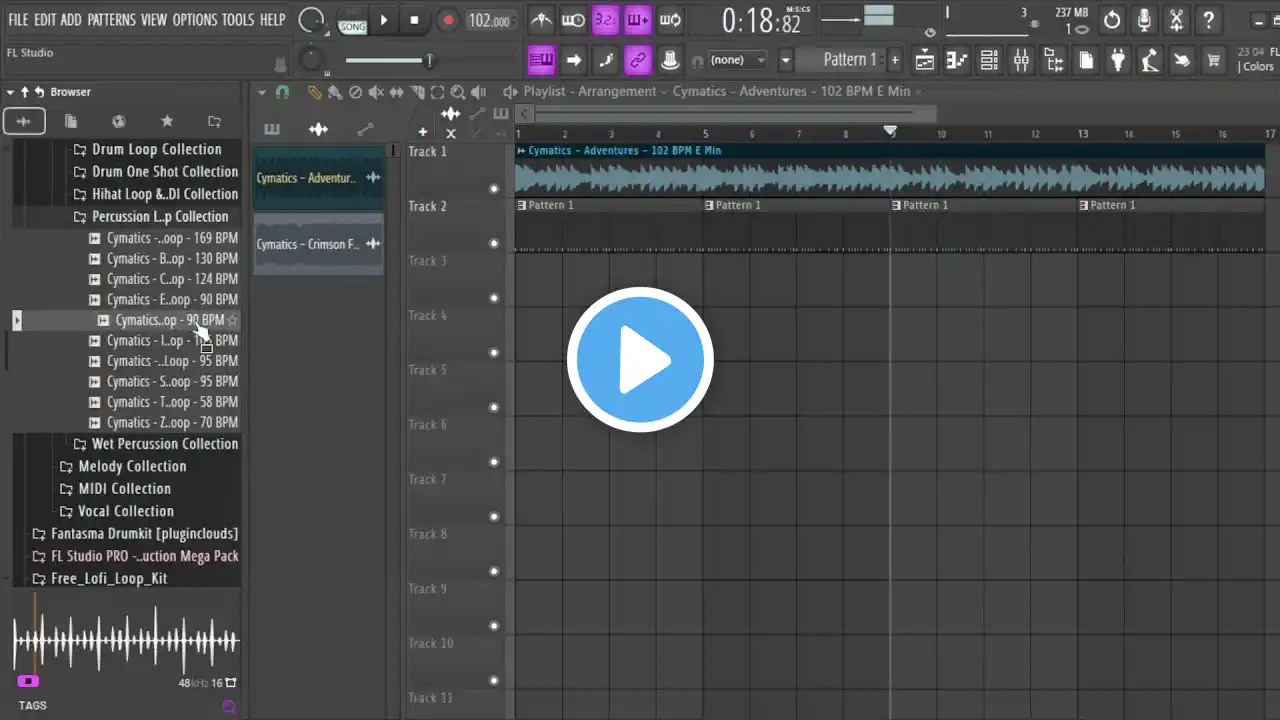Toggle the metronome icon
This screenshot has height=720, width=1280.
point(541,20)
